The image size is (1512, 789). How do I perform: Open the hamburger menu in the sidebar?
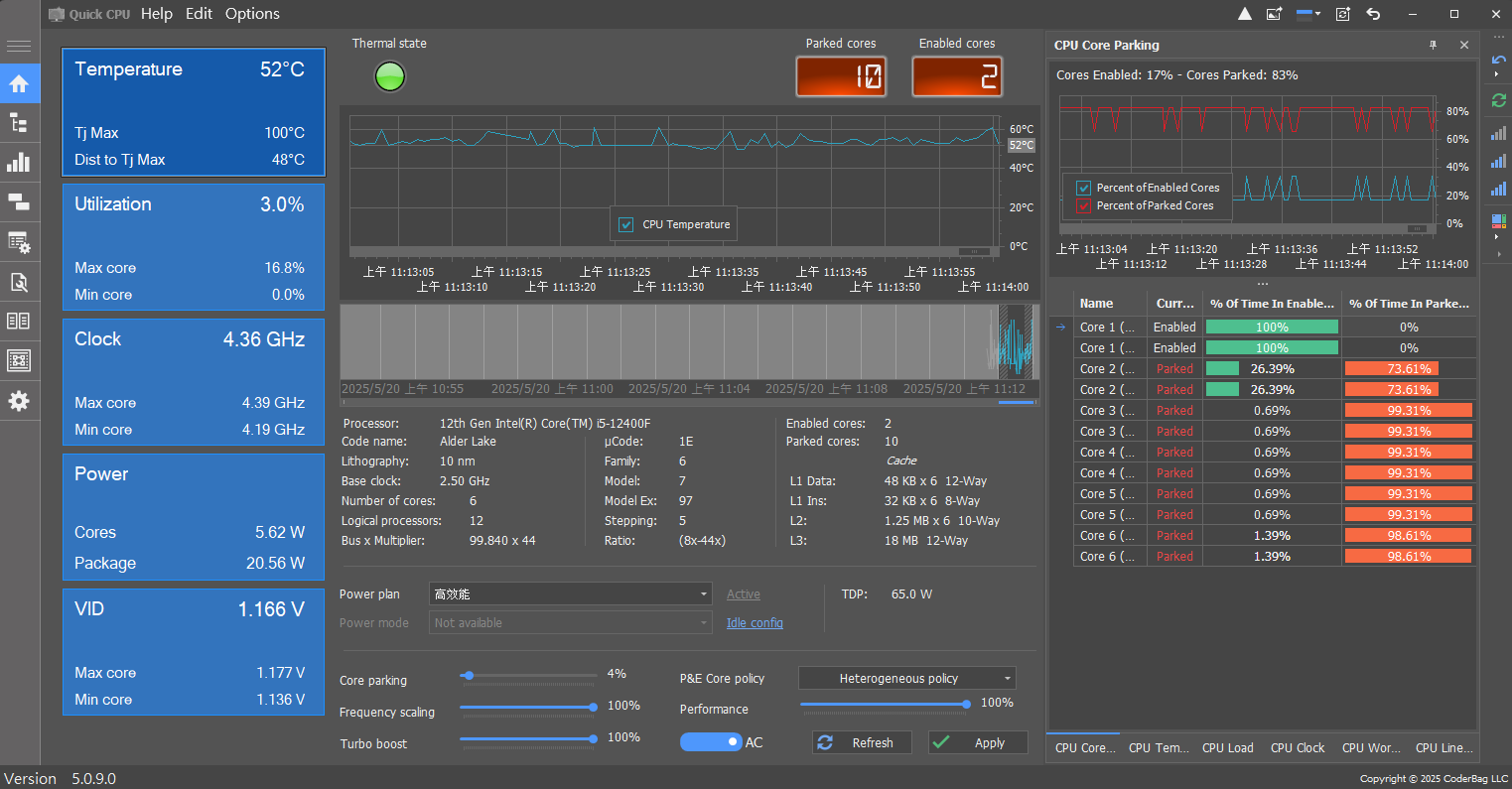click(x=19, y=46)
